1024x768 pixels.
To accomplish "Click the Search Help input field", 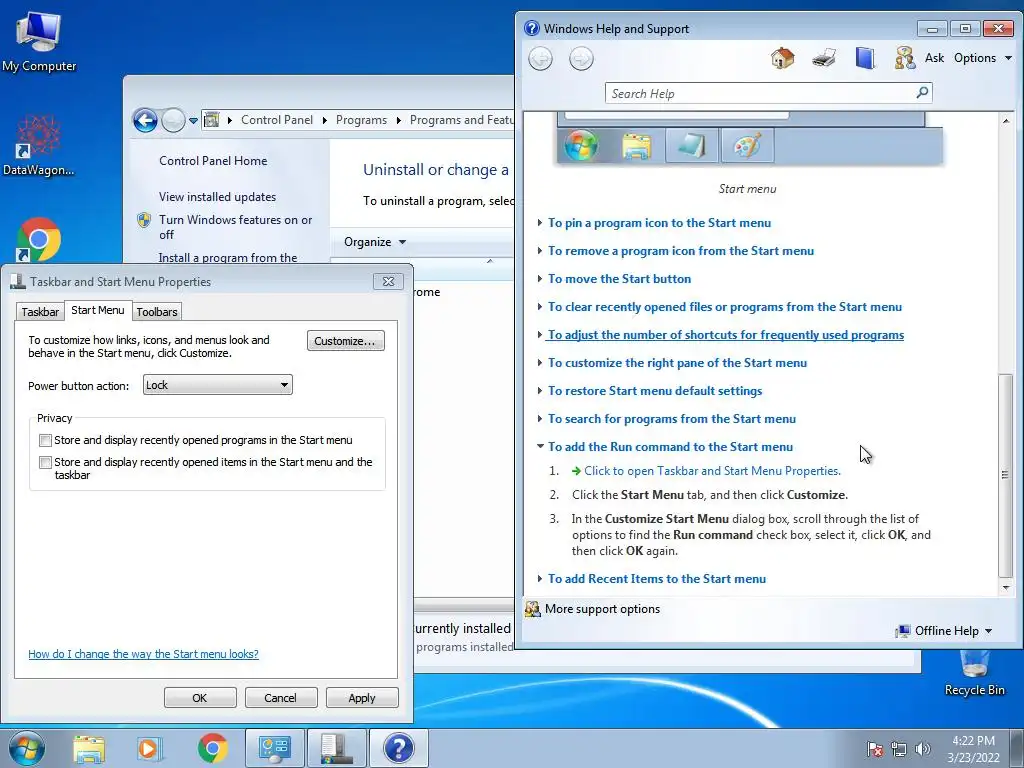I will (x=760, y=93).
